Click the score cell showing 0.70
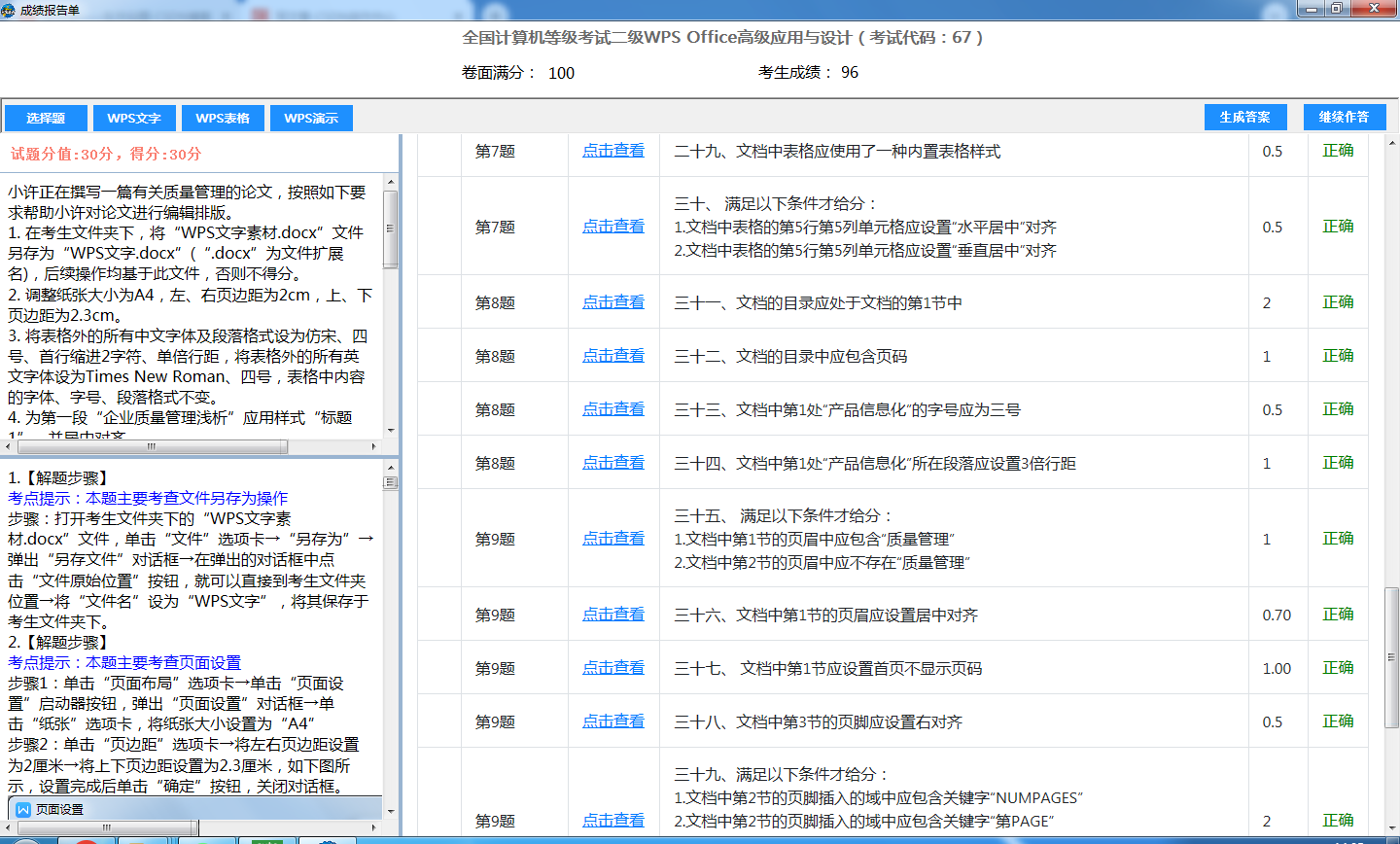 coord(1277,615)
